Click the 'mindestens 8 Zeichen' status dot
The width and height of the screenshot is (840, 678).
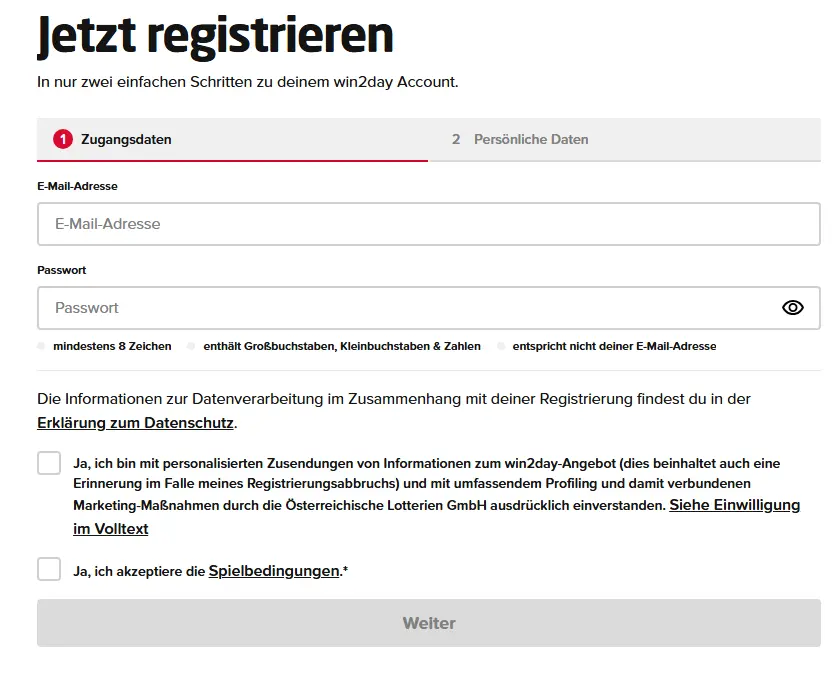[x=41, y=346]
